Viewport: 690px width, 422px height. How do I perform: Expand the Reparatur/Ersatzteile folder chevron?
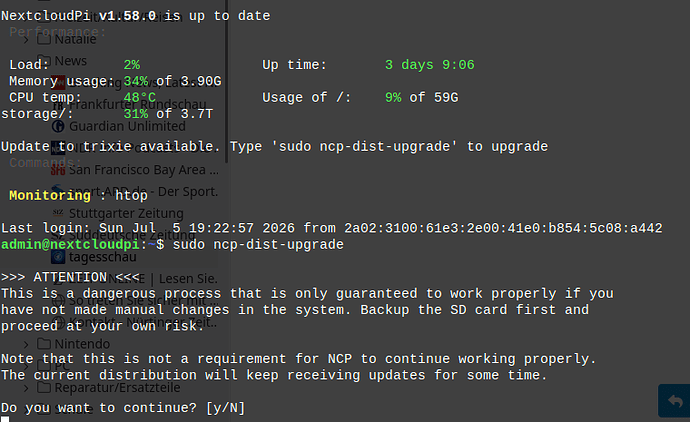coord(26,388)
